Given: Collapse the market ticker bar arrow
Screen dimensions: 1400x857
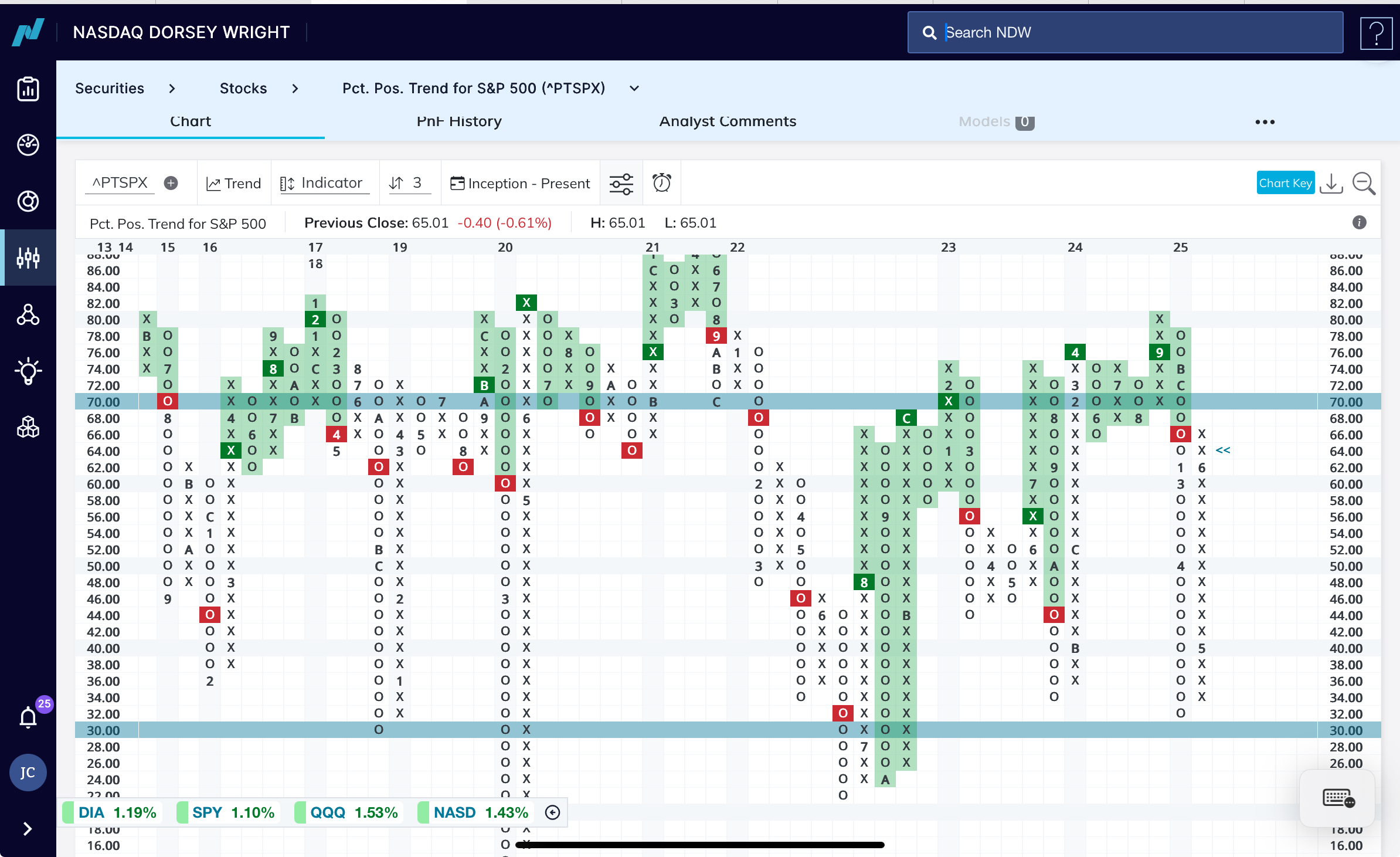Looking at the screenshot, I should (x=552, y=812).
